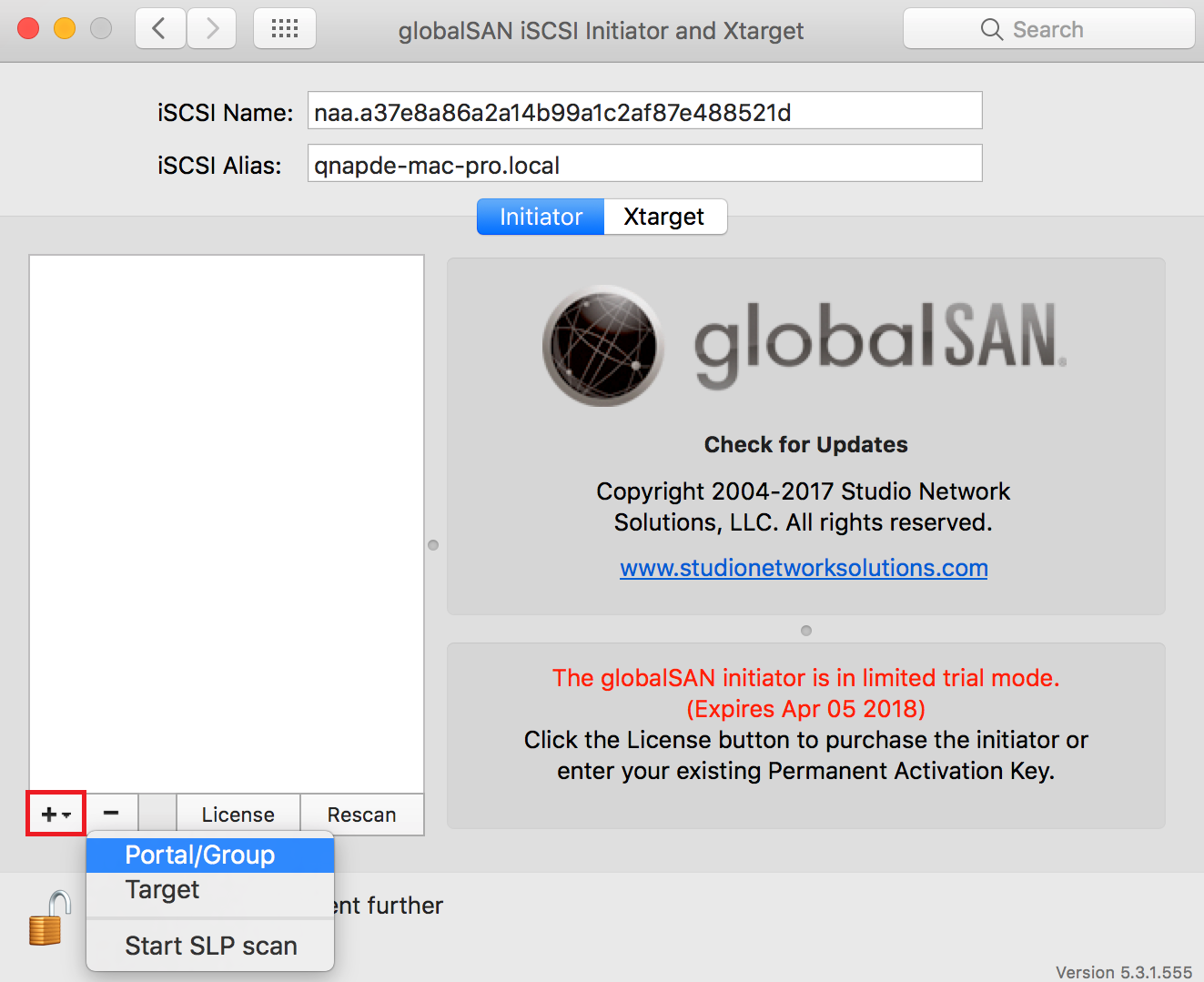Click the iSCSI Name text field
This screenshot has width=1204, height=982.
pos(644,111)
